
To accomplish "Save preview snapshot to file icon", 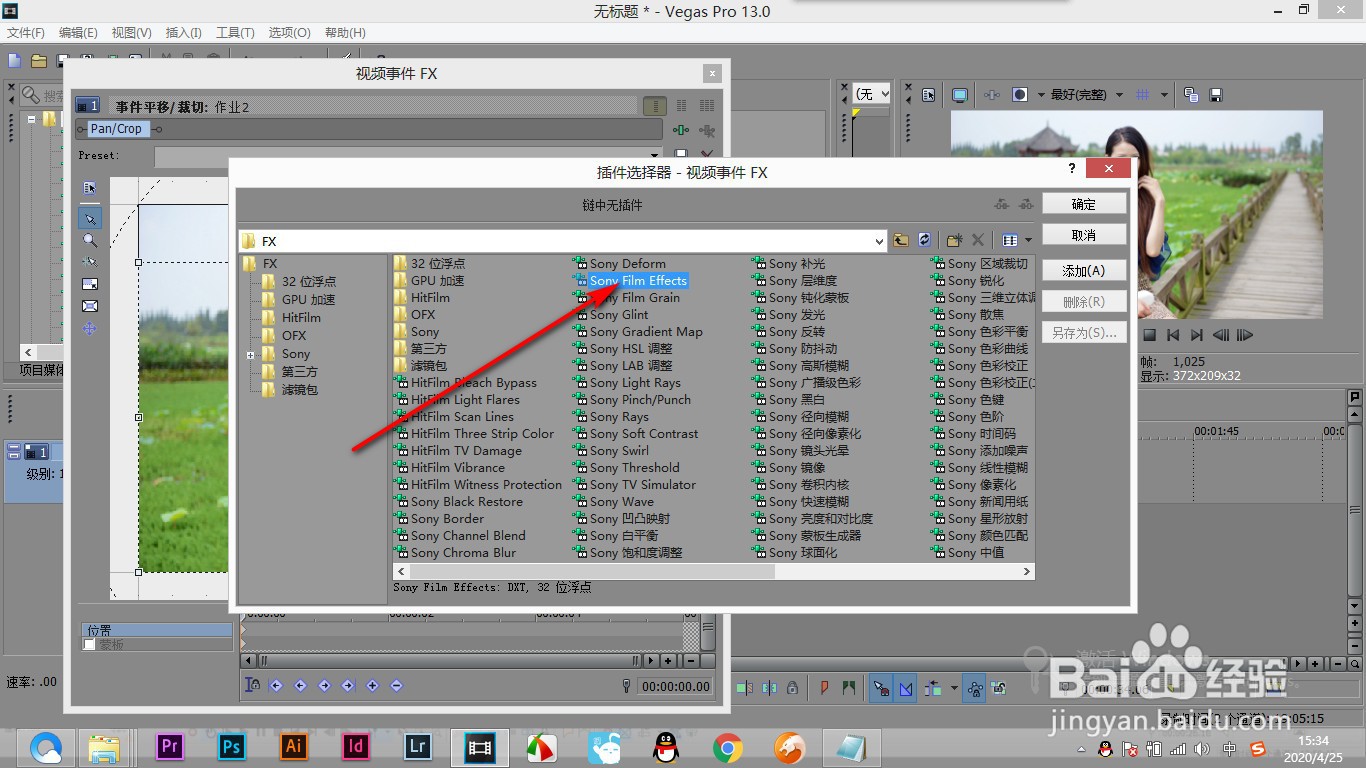I will [1216, 95].
